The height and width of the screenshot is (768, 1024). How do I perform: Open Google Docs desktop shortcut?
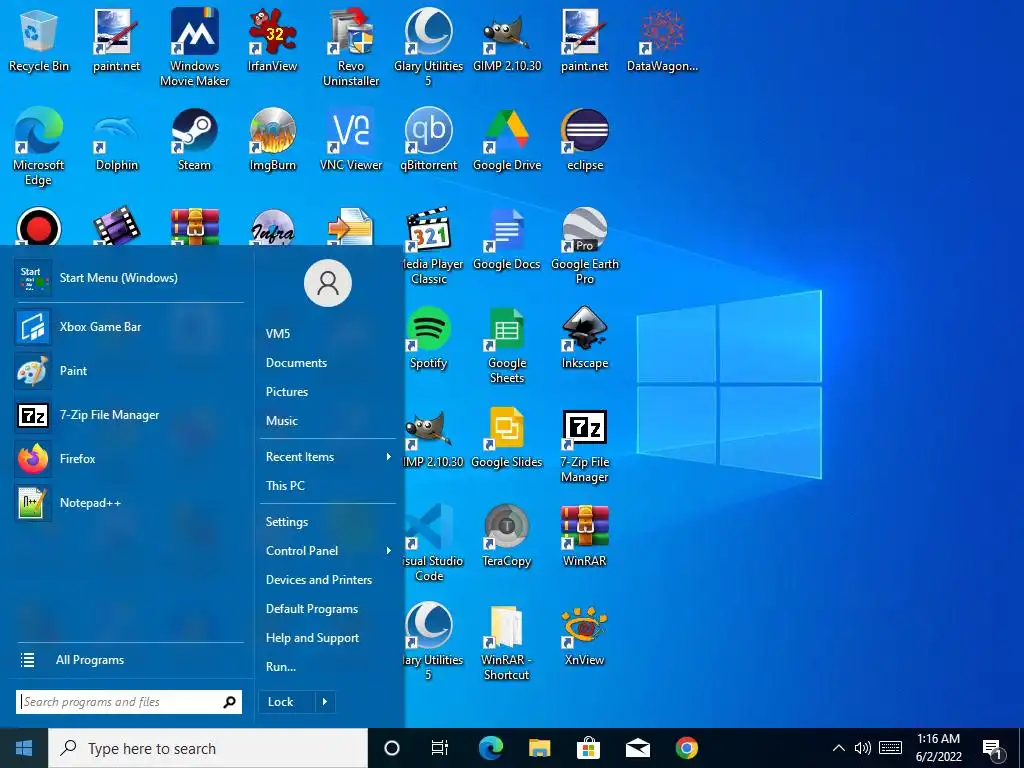[507, 239]
